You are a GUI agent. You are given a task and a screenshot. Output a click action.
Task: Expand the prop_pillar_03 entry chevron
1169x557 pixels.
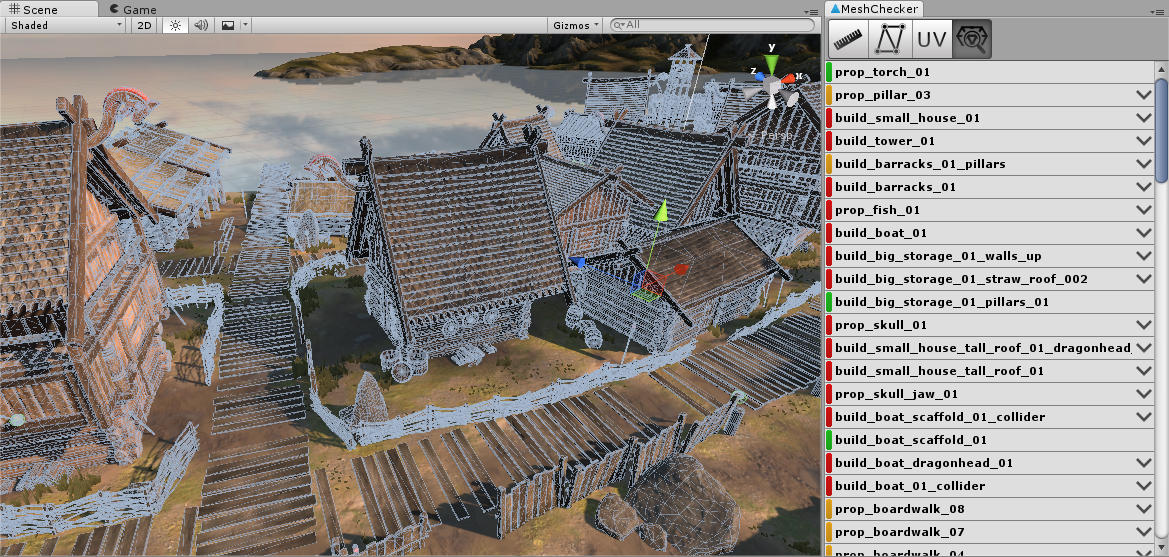point(1144,95)
